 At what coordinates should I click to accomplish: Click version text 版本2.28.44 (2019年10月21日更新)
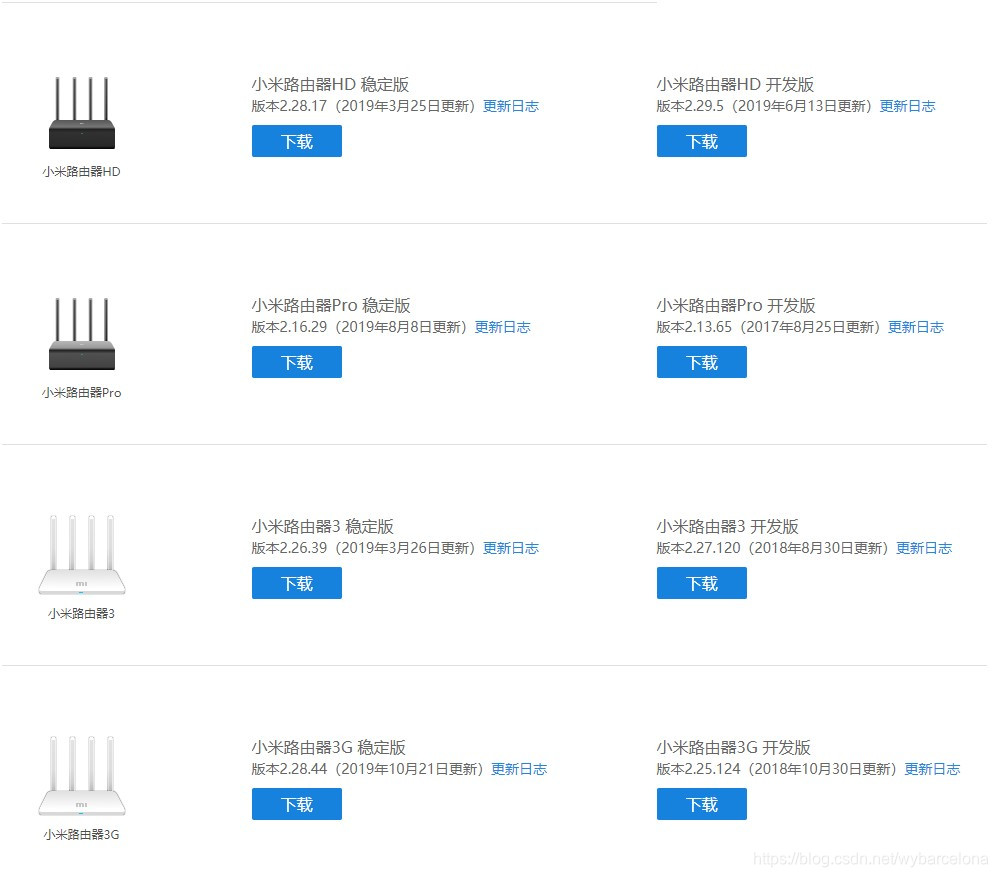367,769
